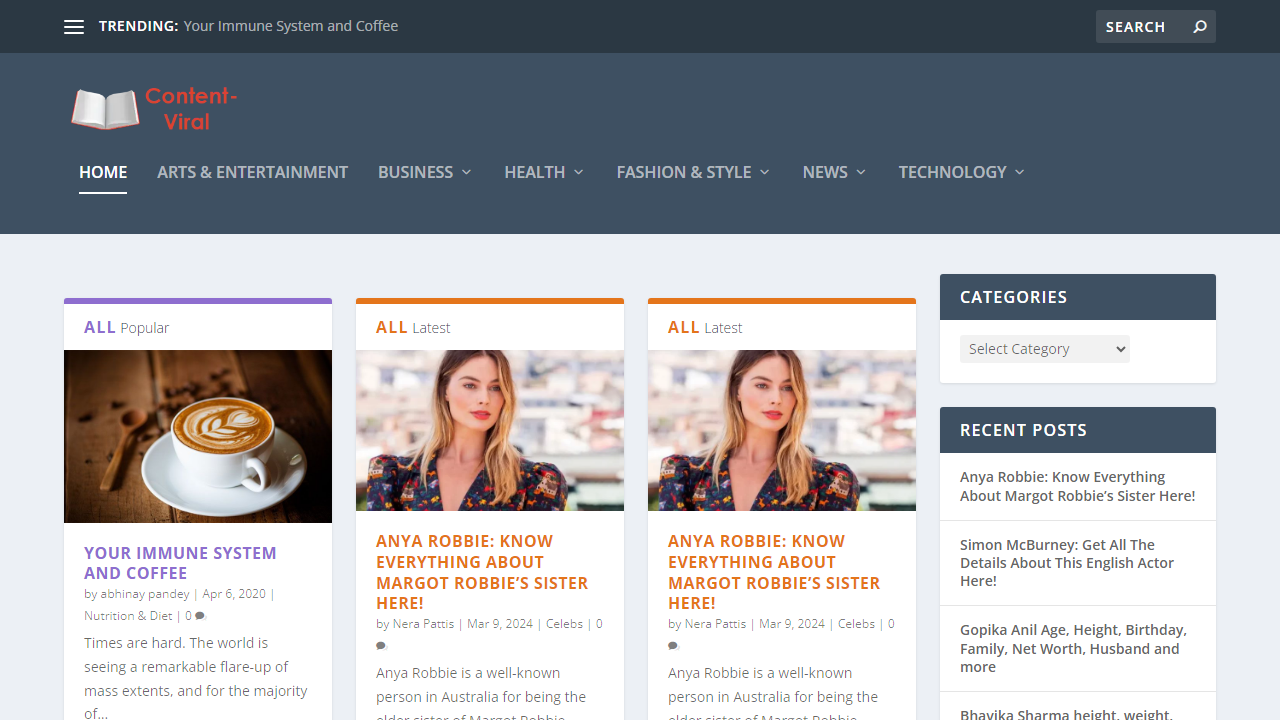Select the Home menu item

click(x=103, y=172)
